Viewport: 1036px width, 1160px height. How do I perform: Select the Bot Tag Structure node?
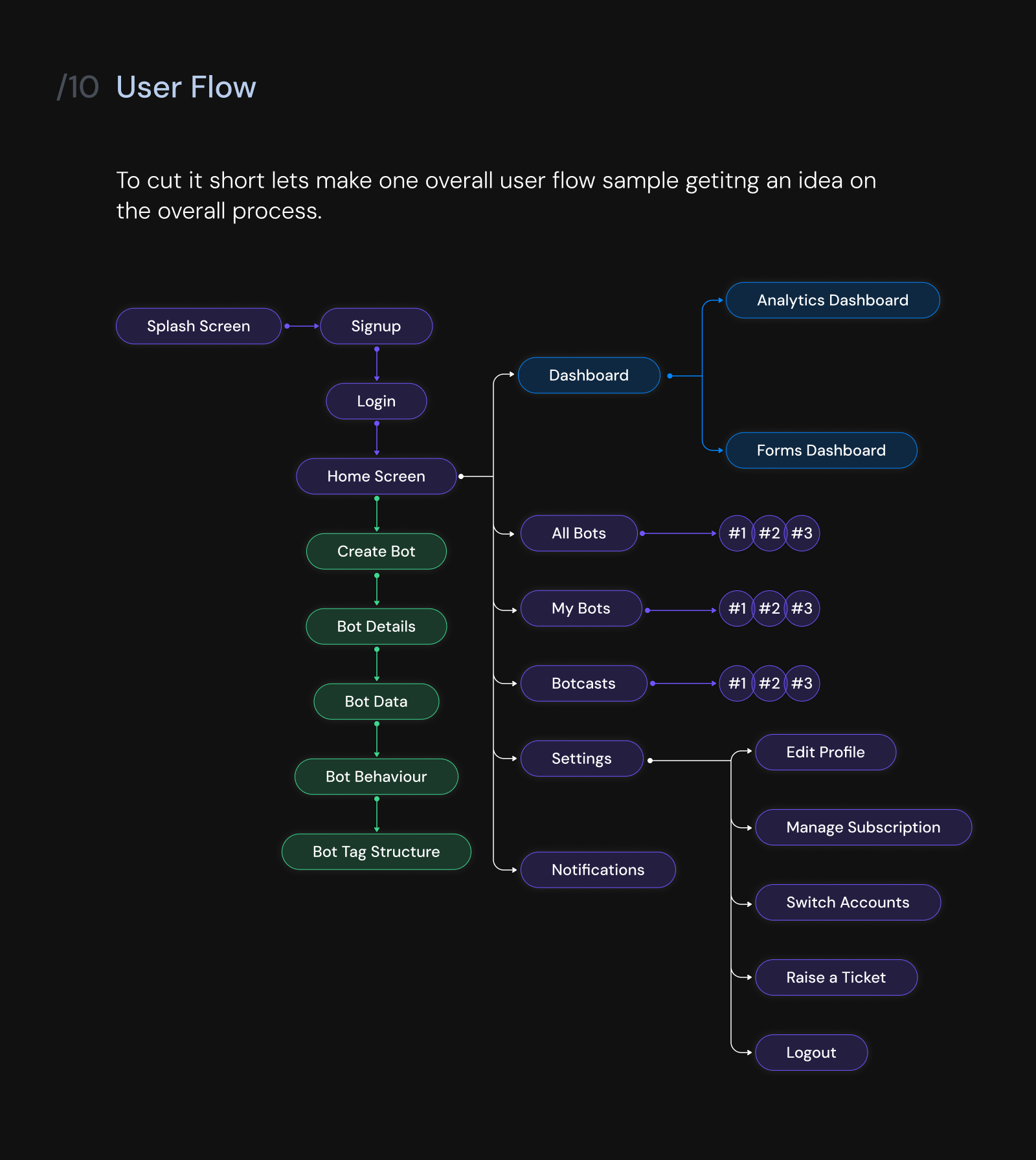[x=376, y=852]
